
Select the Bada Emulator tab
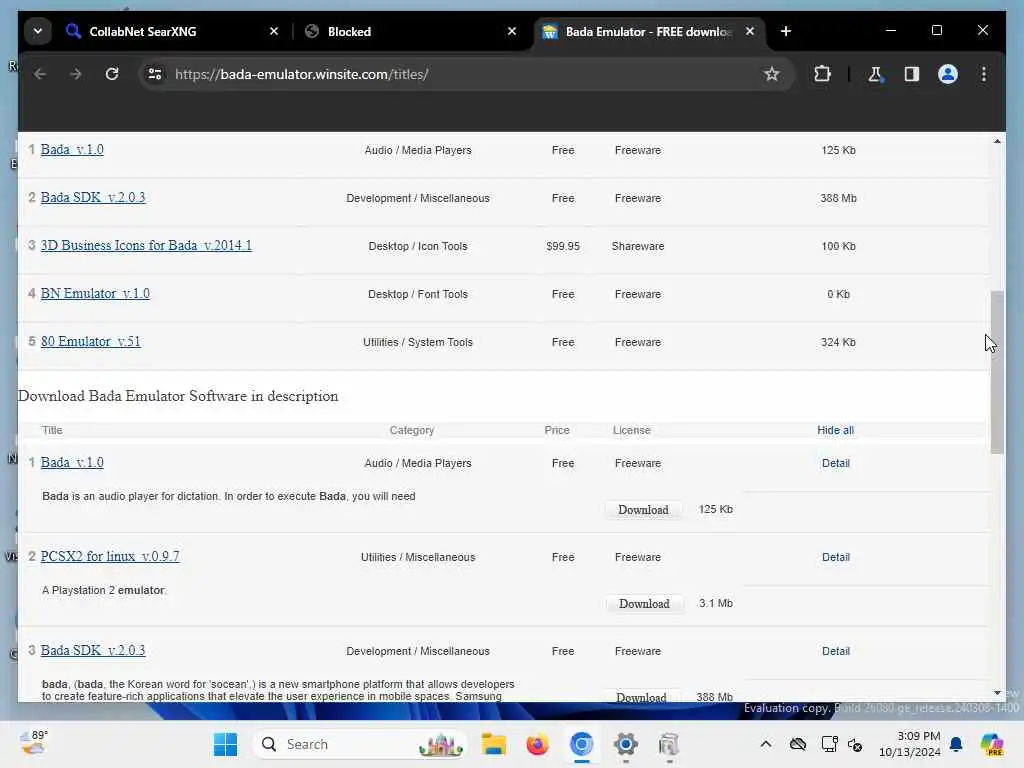coord(650,31)
